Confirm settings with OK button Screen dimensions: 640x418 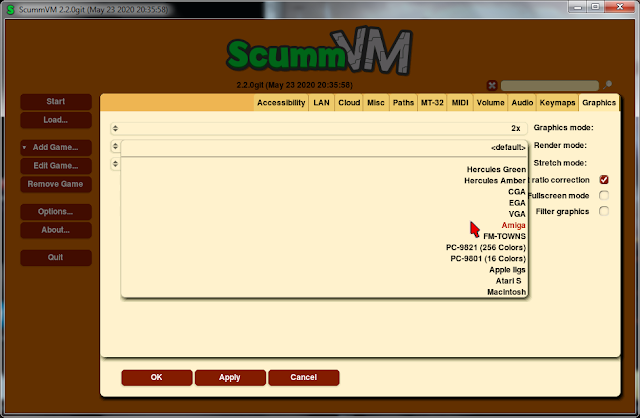tap(157, 378)
